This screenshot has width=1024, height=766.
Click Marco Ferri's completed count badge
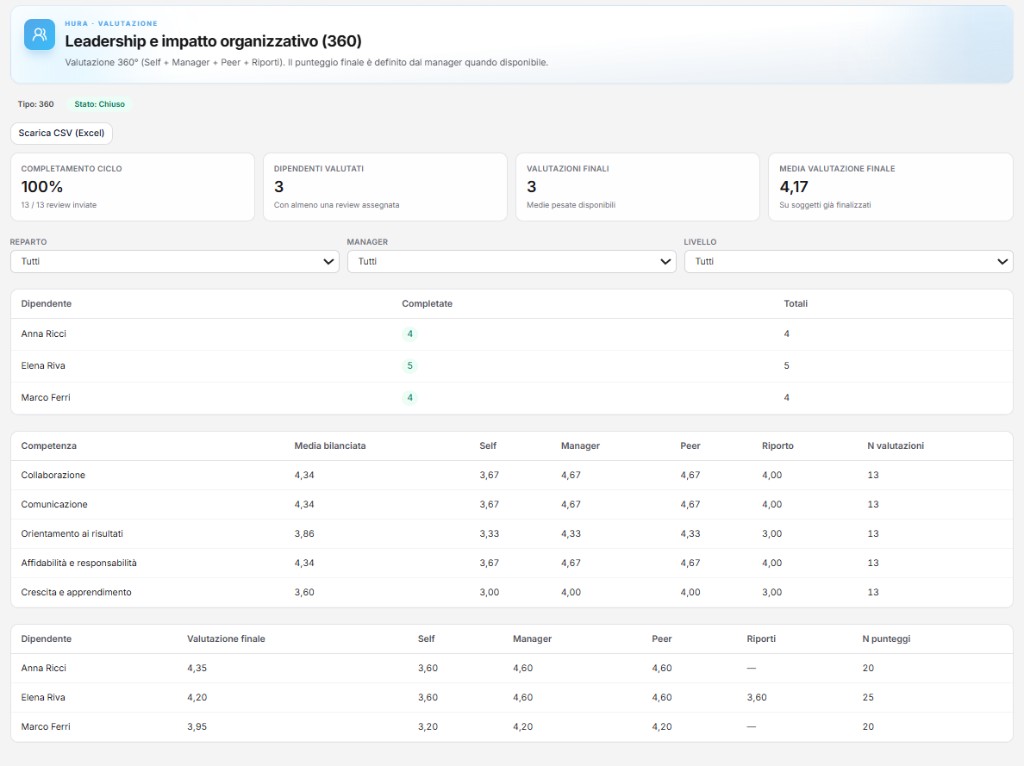pos(410,398)
